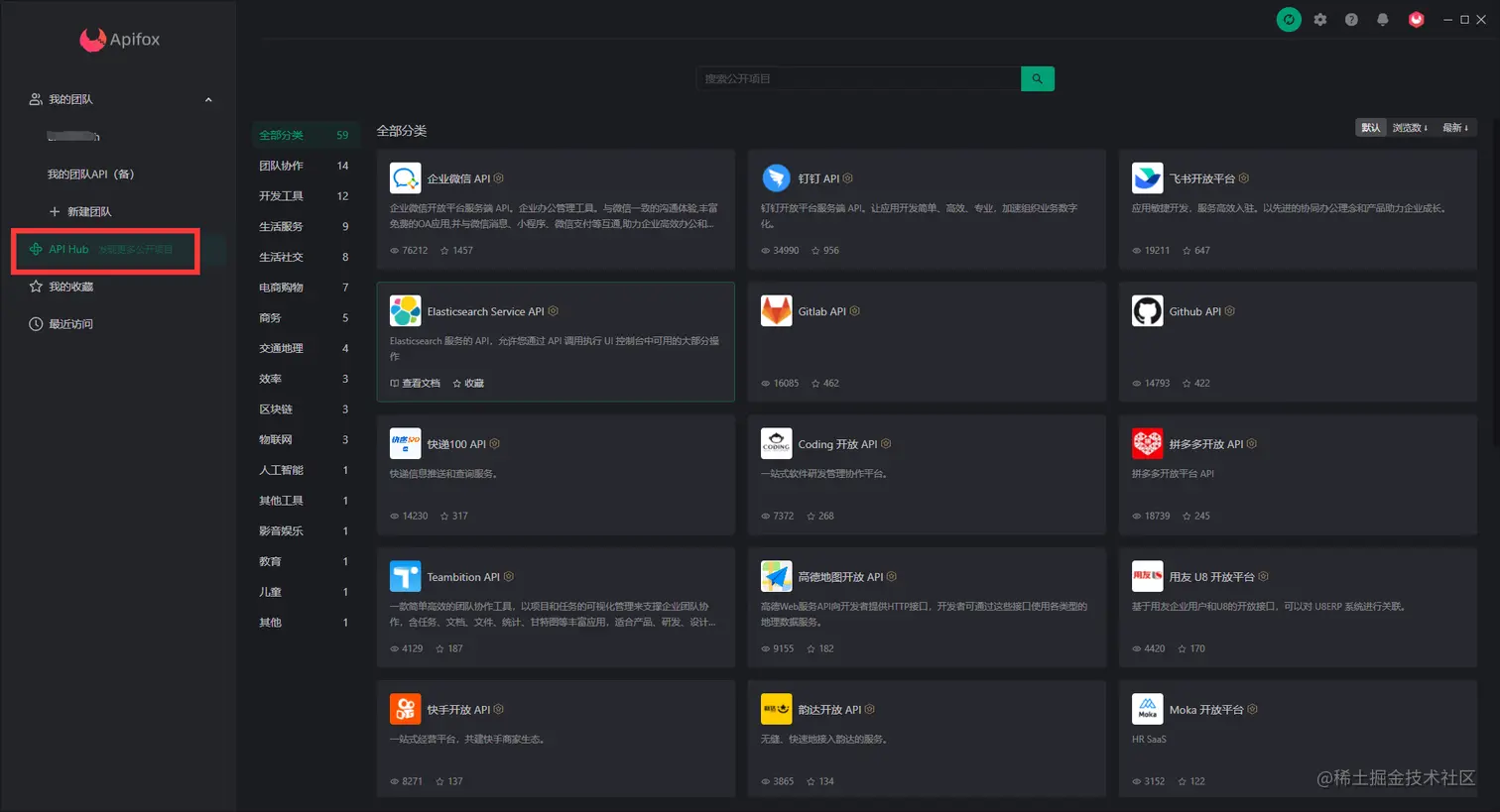The height and width of the screenshot is (812, 1500).
Task: Select the 交通地理 category
Action: point(304,349)
